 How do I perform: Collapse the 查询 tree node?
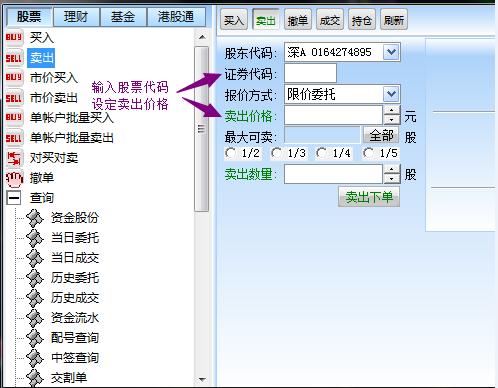14,198
